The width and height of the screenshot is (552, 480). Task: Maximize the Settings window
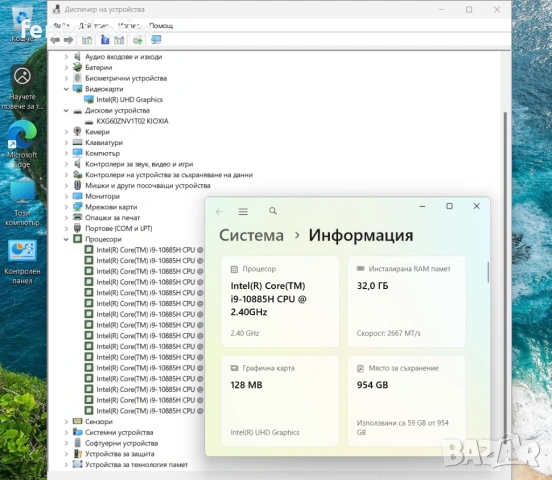click(x=450, y=206)
